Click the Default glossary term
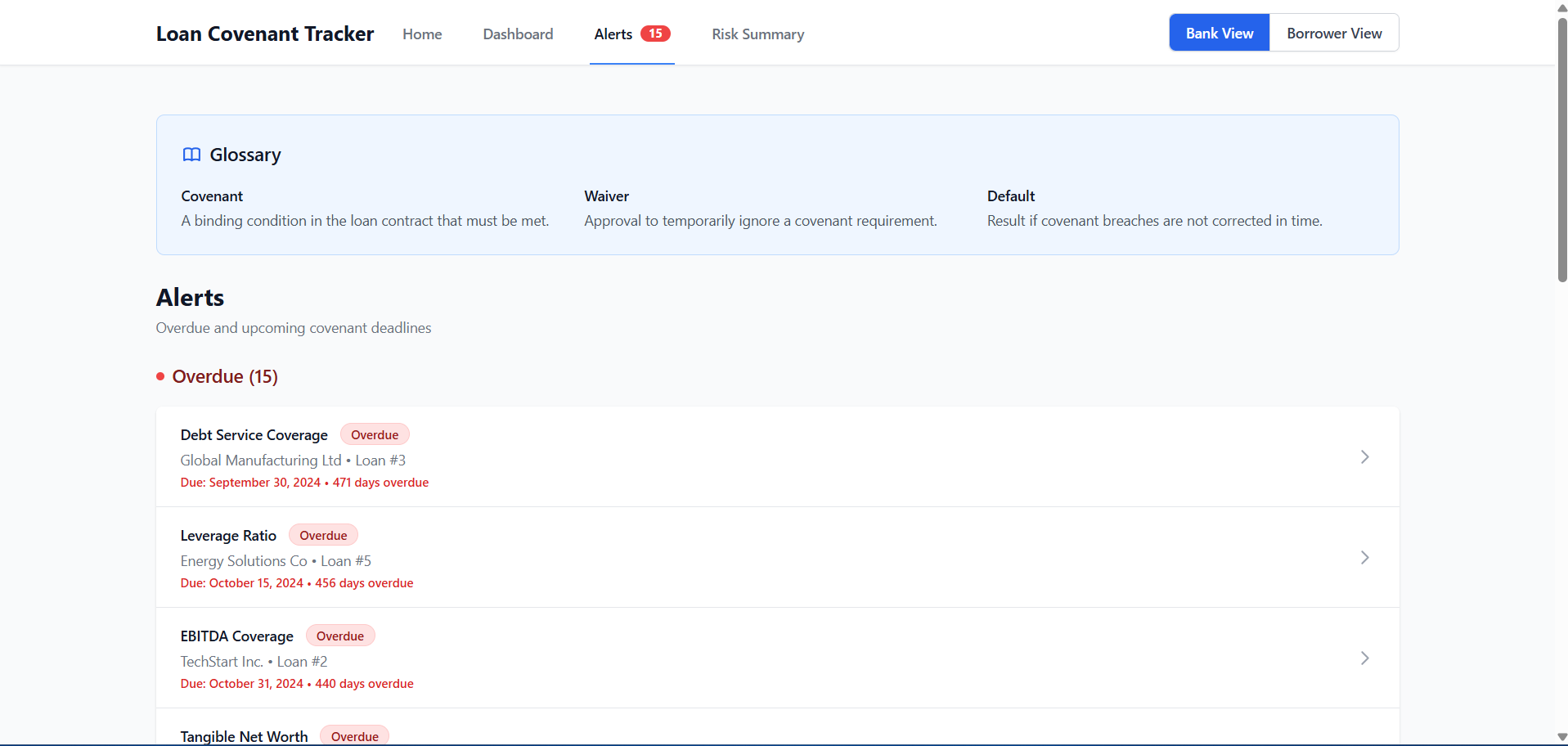 pyautogui.click(x=1011, y=196)
